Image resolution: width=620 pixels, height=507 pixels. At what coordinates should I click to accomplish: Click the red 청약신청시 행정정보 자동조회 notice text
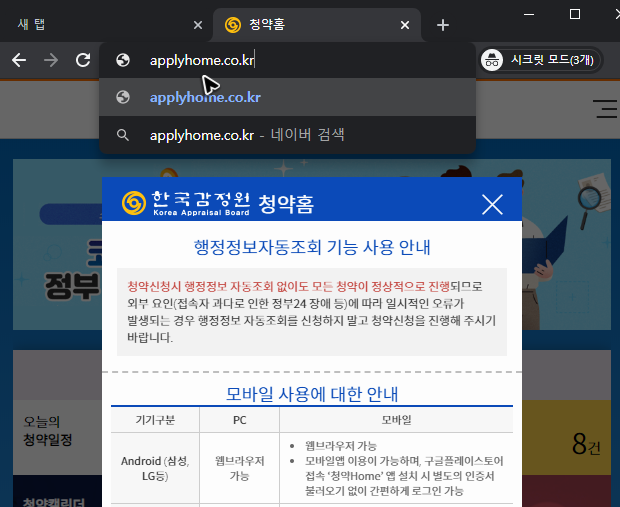click(289, 286)
